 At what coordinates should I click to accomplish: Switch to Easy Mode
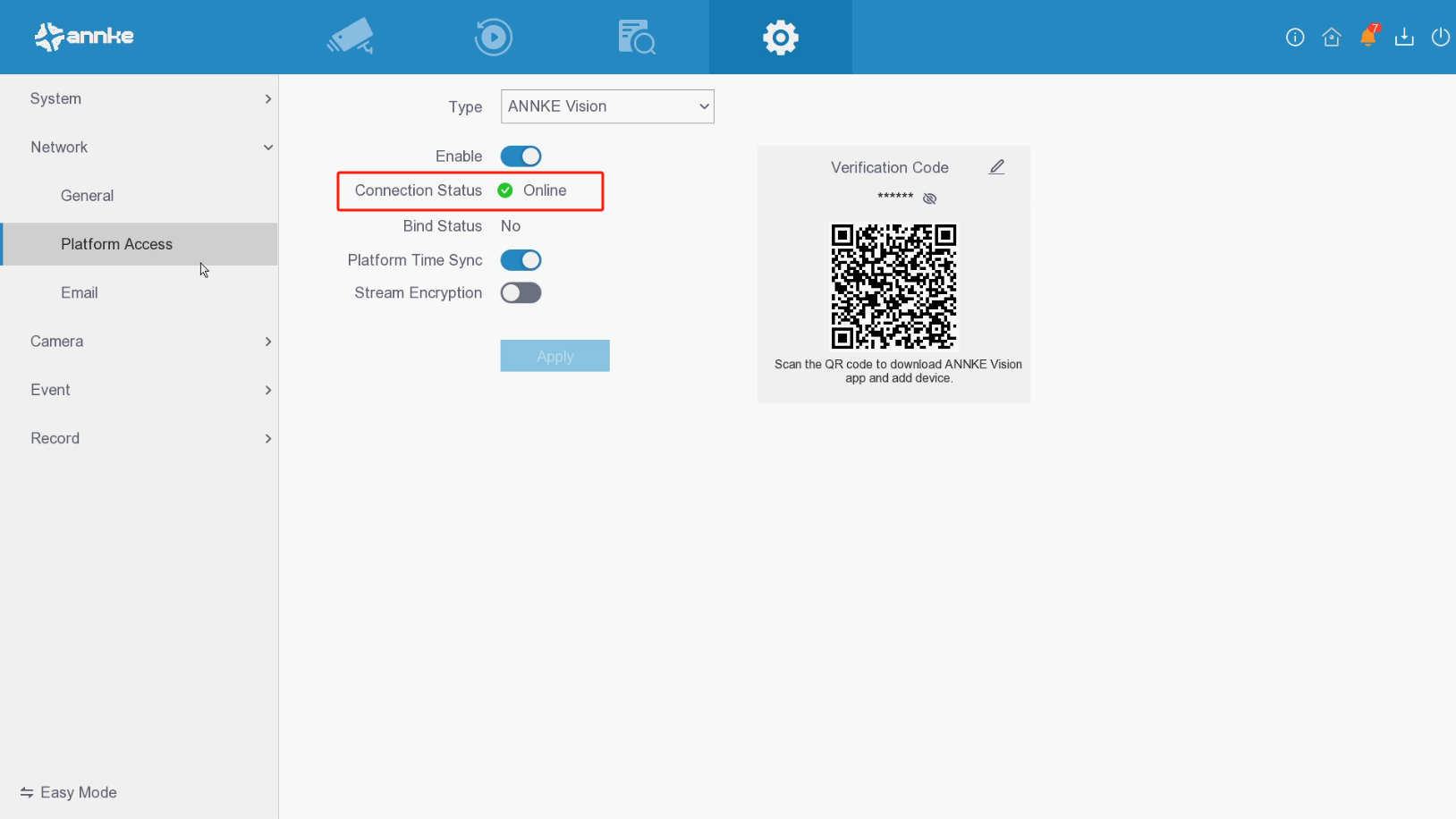click(69, 792)
